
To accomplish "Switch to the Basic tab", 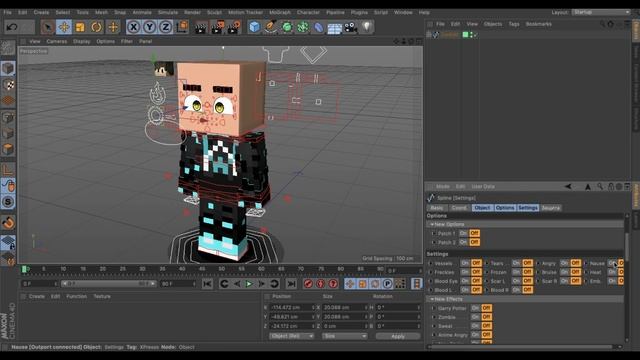I will 437,208.
